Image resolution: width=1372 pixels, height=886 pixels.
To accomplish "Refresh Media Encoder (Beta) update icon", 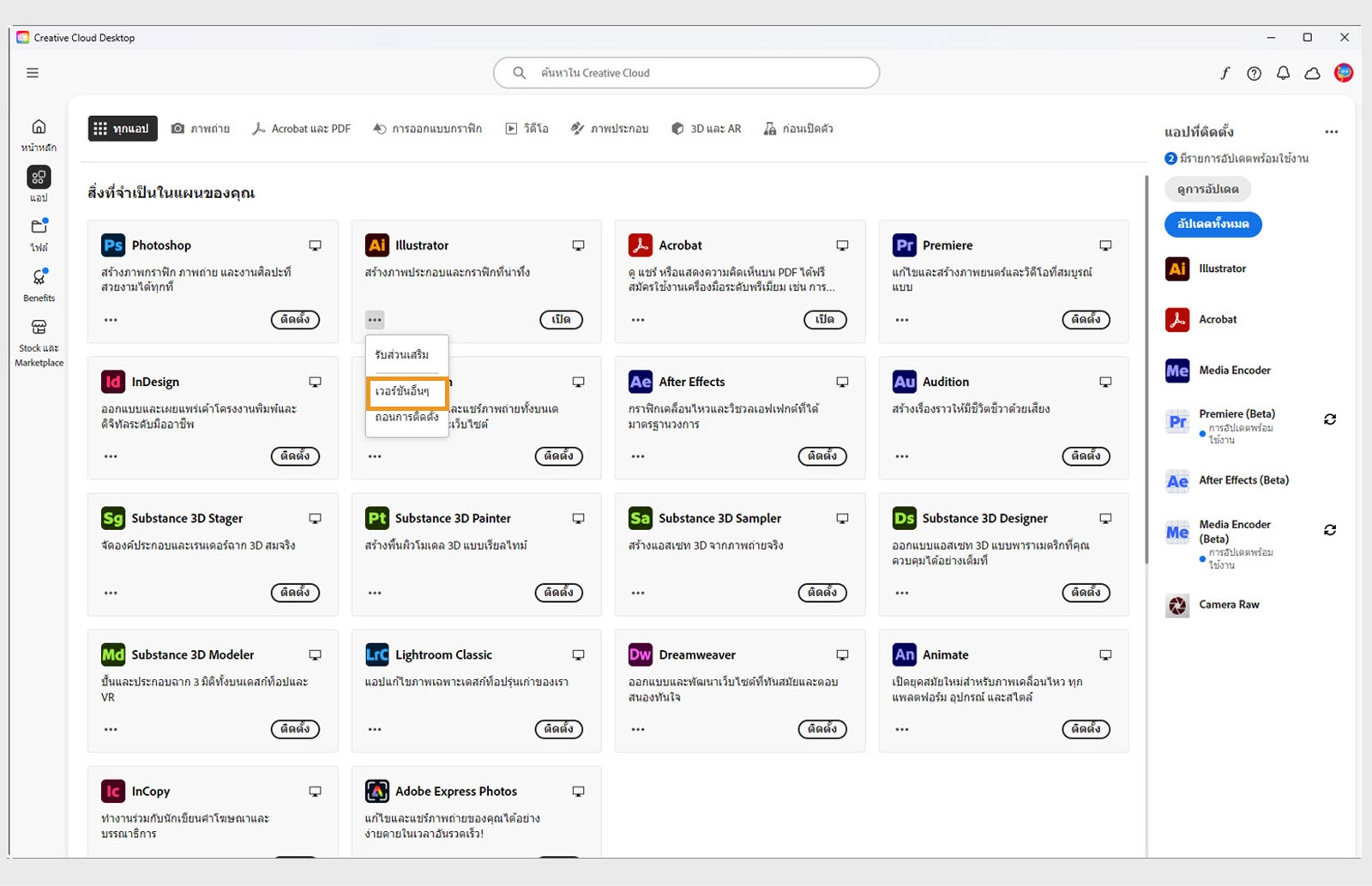I will pyautogui.click(x=1330, y=530).
